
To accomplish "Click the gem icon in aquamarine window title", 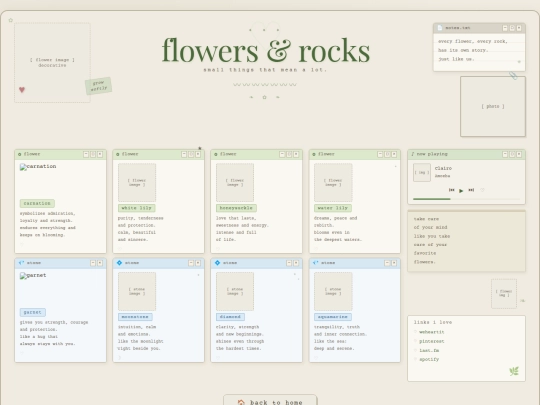I will 315,263.
